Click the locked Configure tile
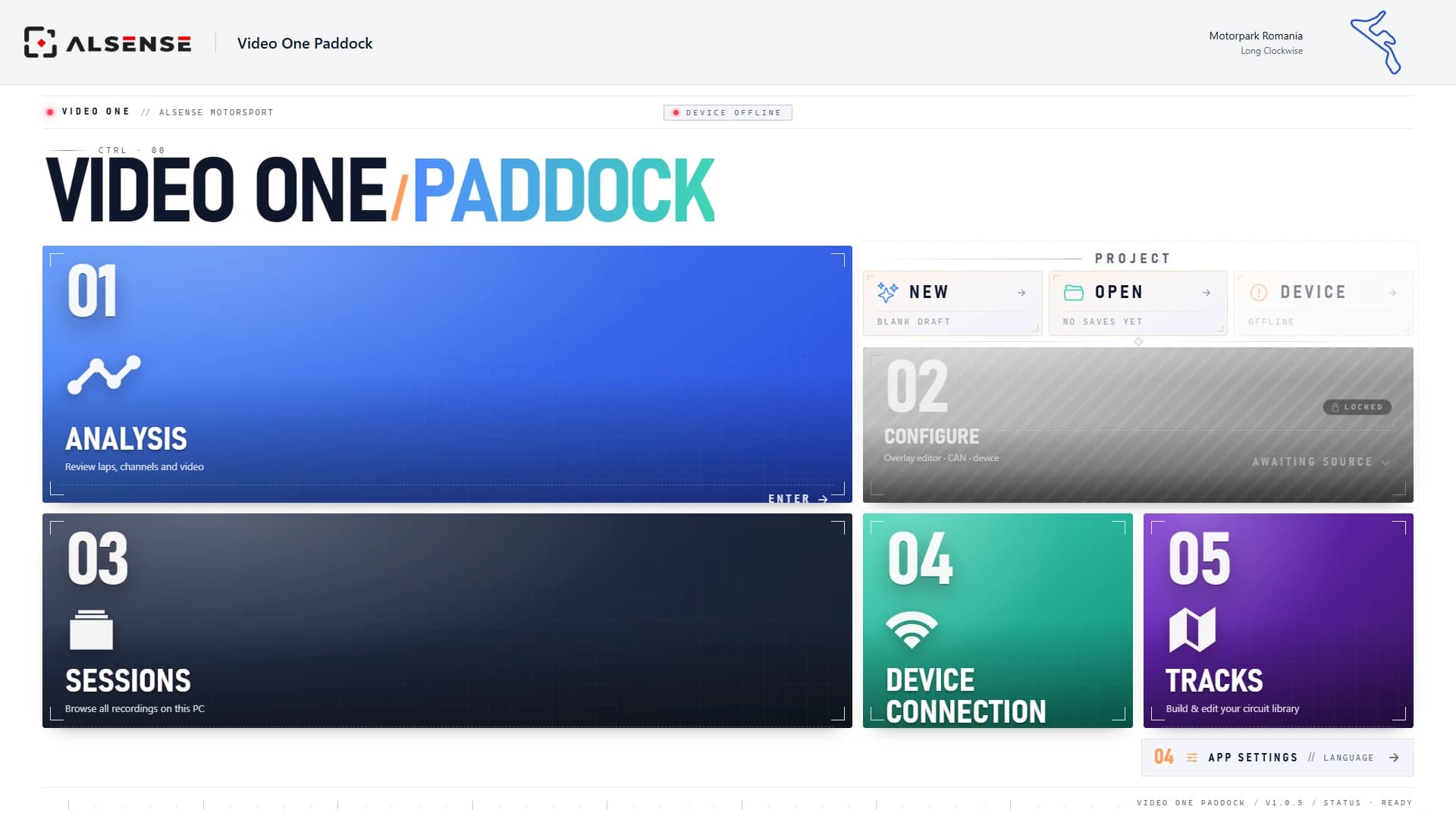 [1138, 425]
